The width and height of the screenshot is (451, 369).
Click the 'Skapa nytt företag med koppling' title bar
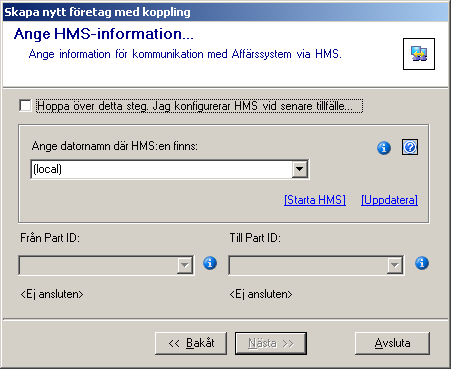225,12
